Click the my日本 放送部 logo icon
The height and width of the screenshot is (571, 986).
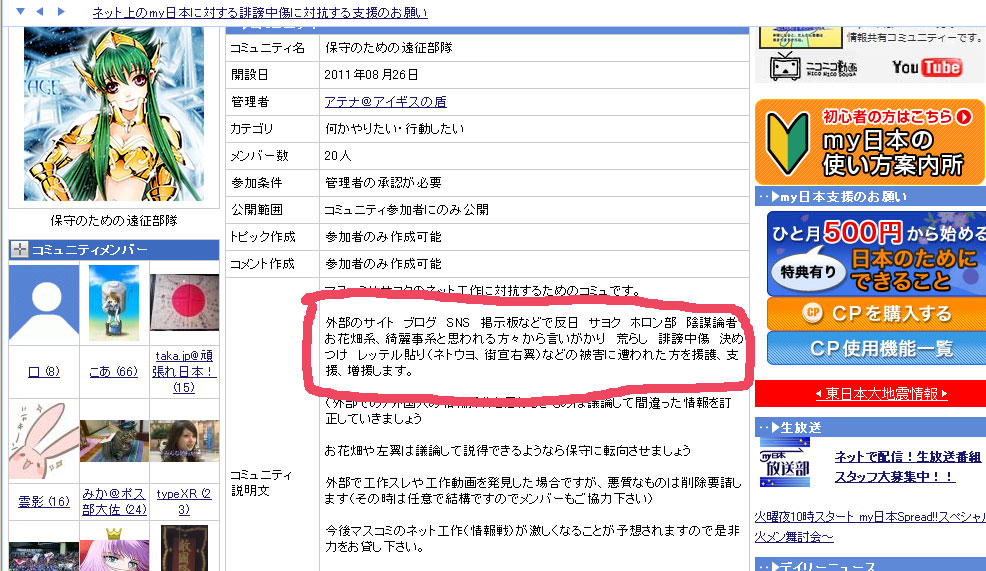[x=784, y=463]
